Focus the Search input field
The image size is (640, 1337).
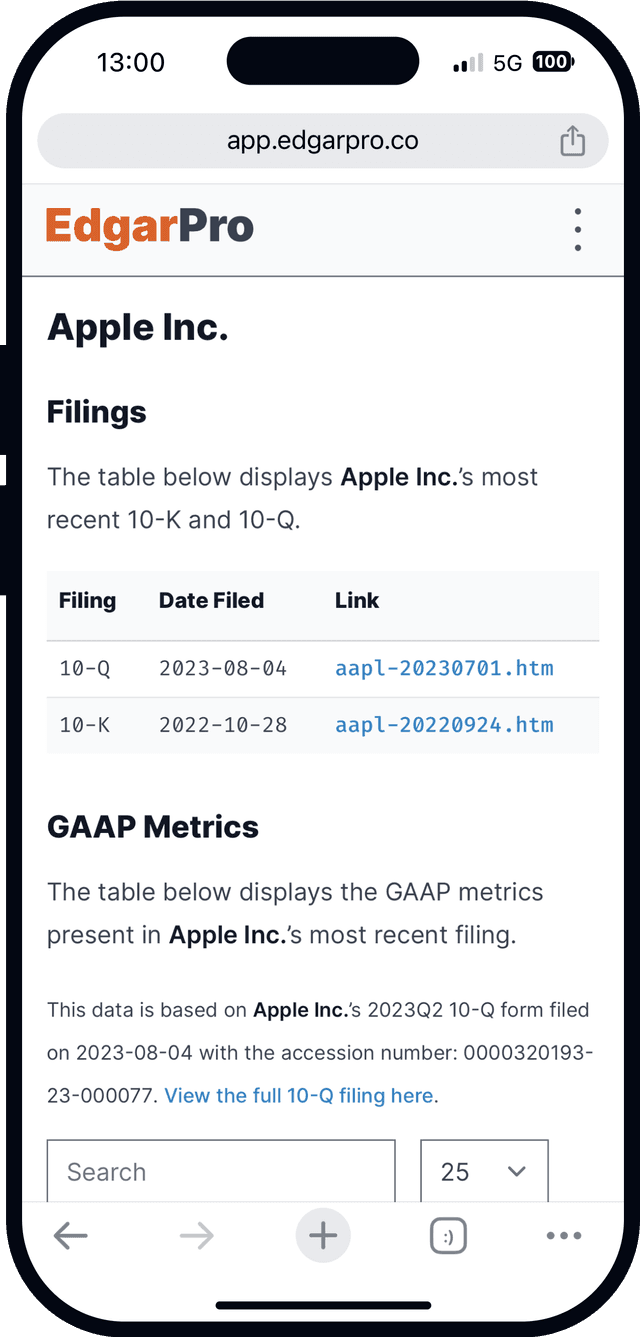coord(221,1172)
